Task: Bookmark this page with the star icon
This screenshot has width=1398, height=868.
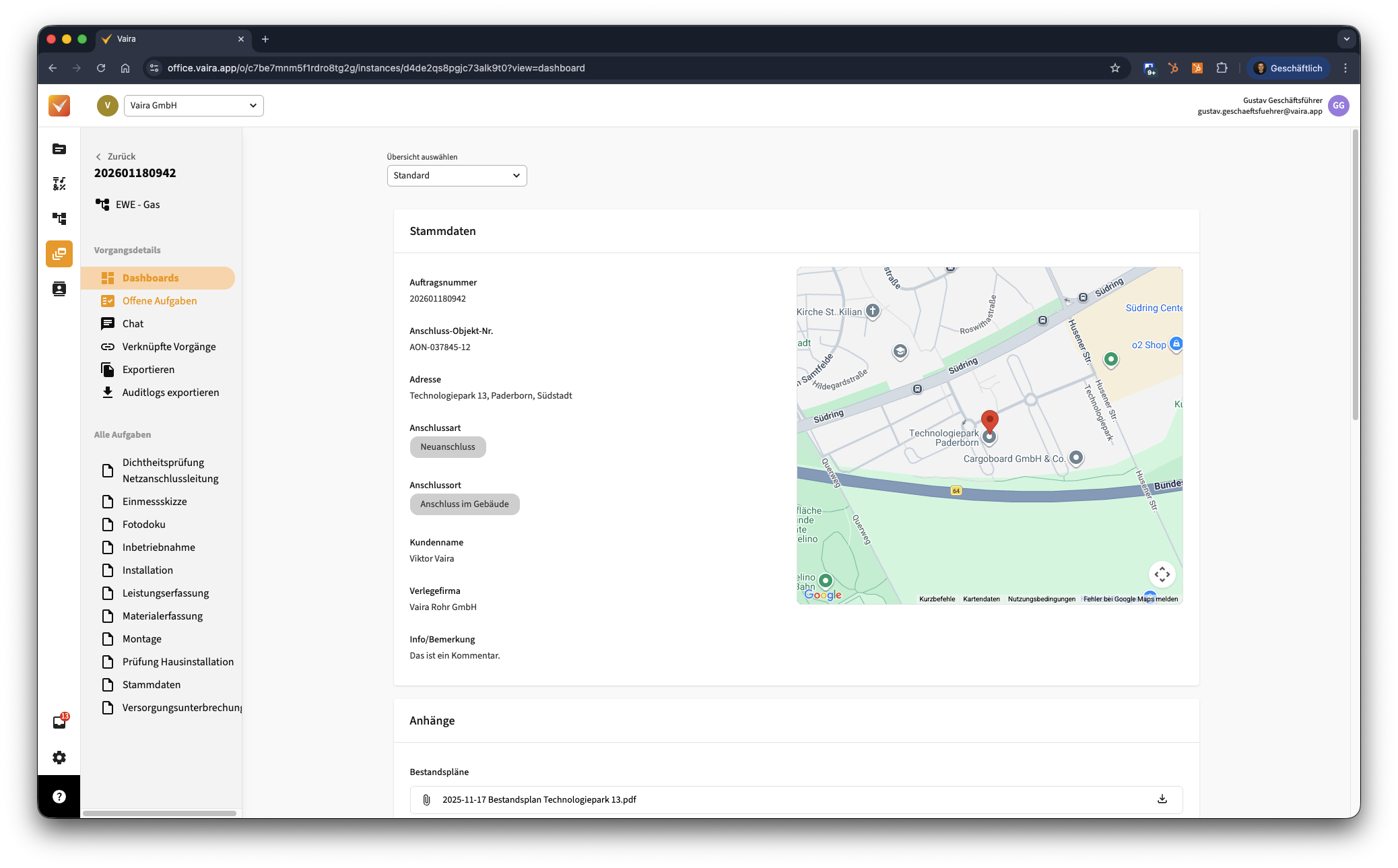Action: [1115, 68]
